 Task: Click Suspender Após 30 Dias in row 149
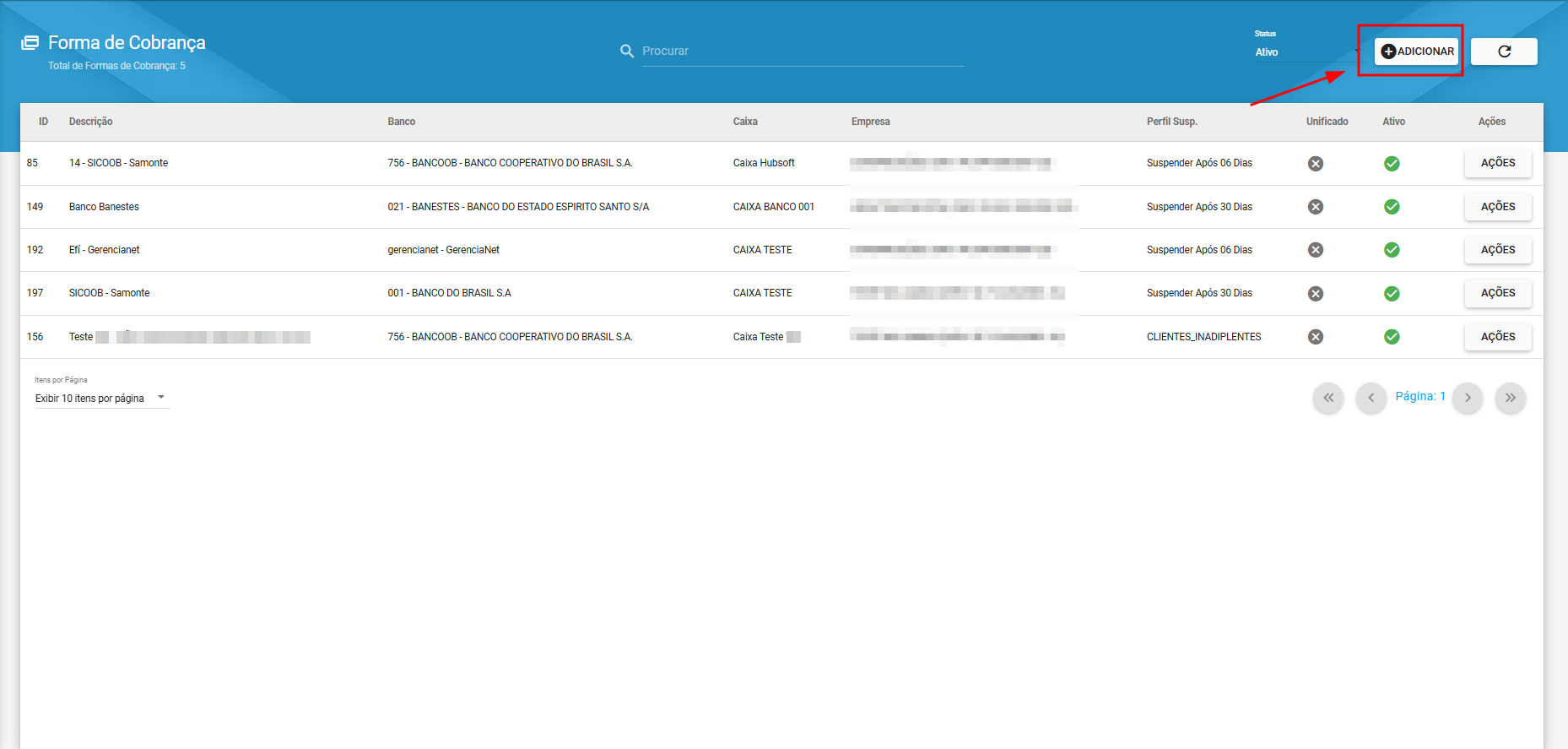1199,207
